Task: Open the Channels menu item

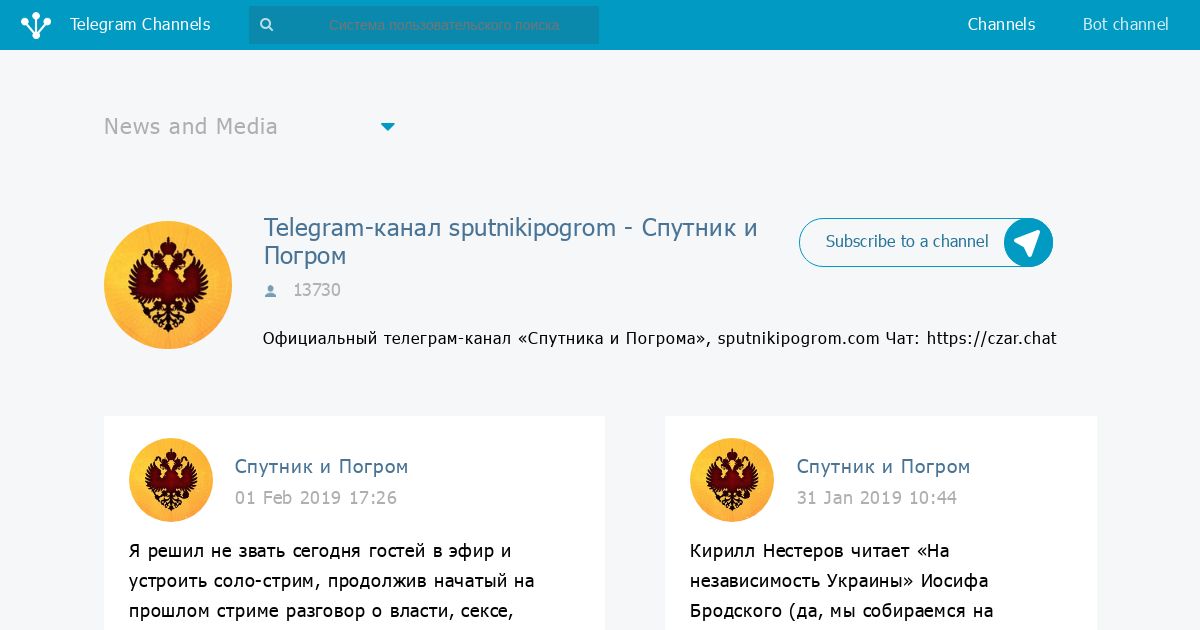Action: coord(1001,25)
